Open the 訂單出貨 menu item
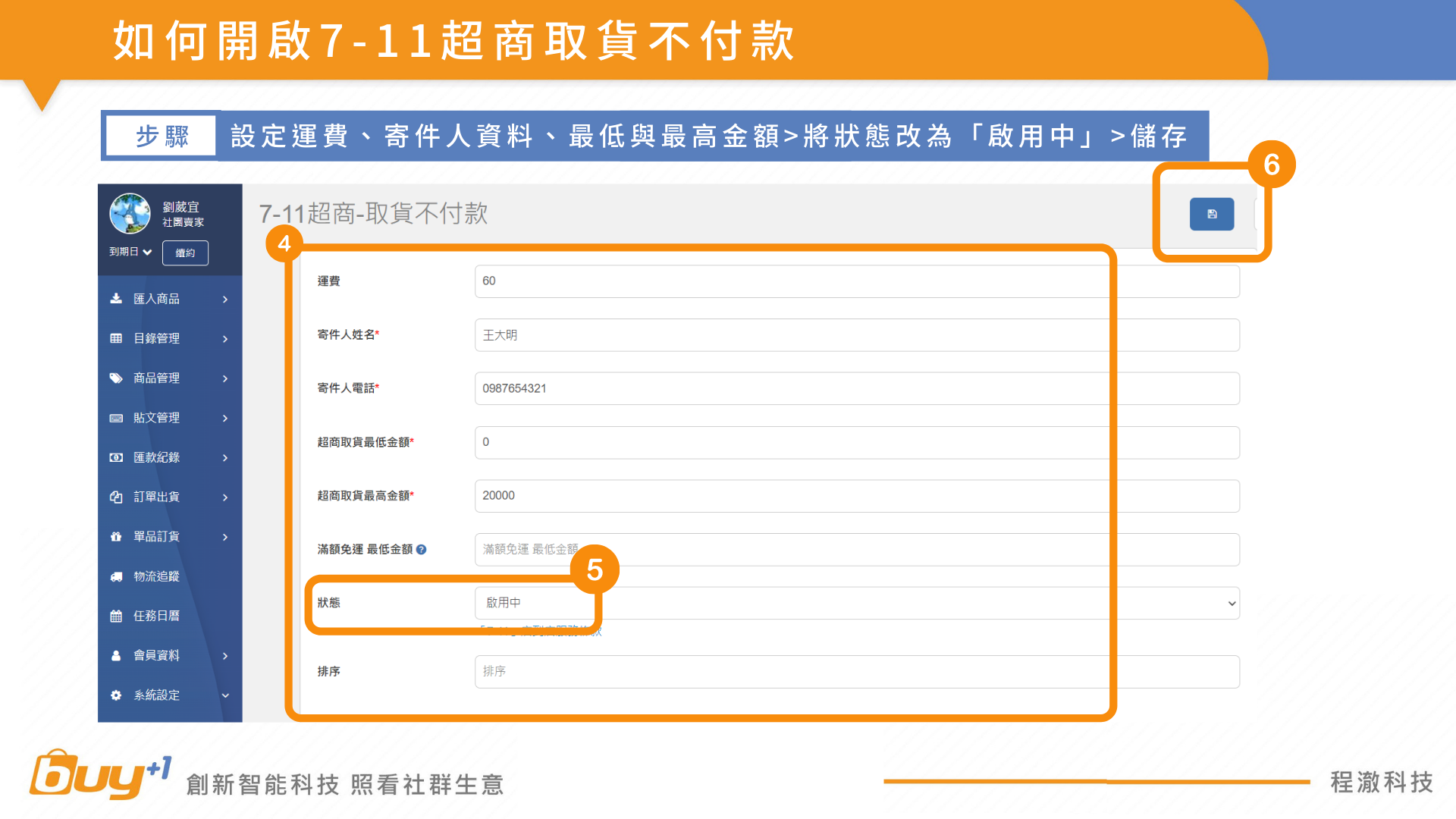Screen dimensions: 1456x819 [157, 497]
